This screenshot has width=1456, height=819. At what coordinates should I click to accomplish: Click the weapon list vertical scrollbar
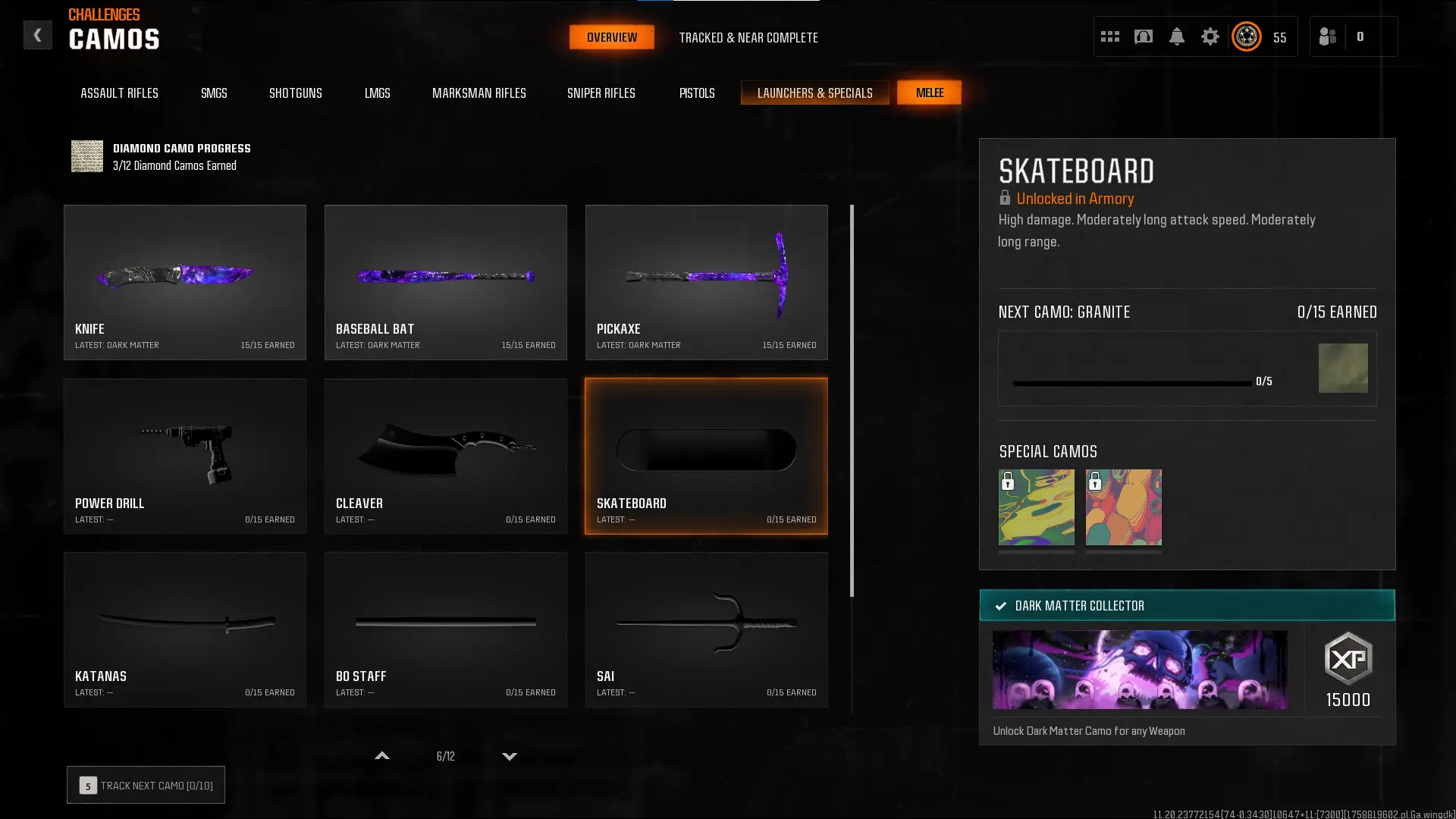pos(852,400)
